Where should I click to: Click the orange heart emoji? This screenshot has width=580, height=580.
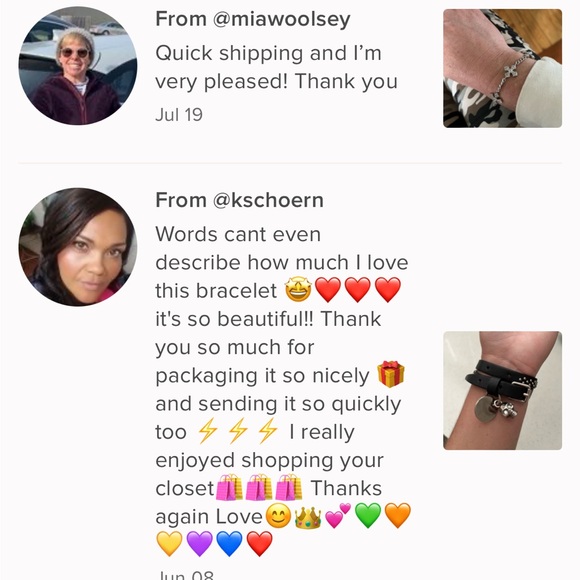[398, 515]
